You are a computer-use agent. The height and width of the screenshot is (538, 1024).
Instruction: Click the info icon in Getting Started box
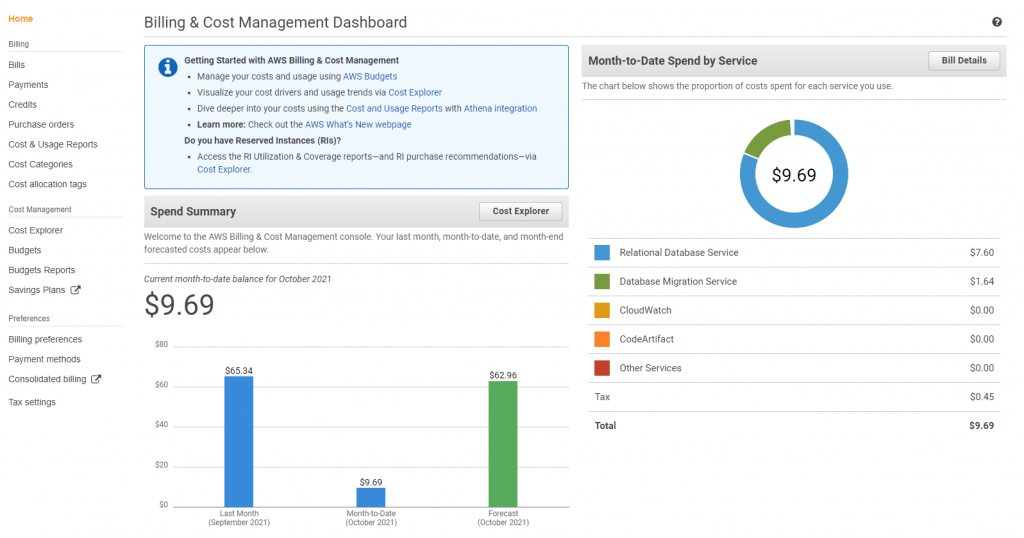(x=168, y=67)
